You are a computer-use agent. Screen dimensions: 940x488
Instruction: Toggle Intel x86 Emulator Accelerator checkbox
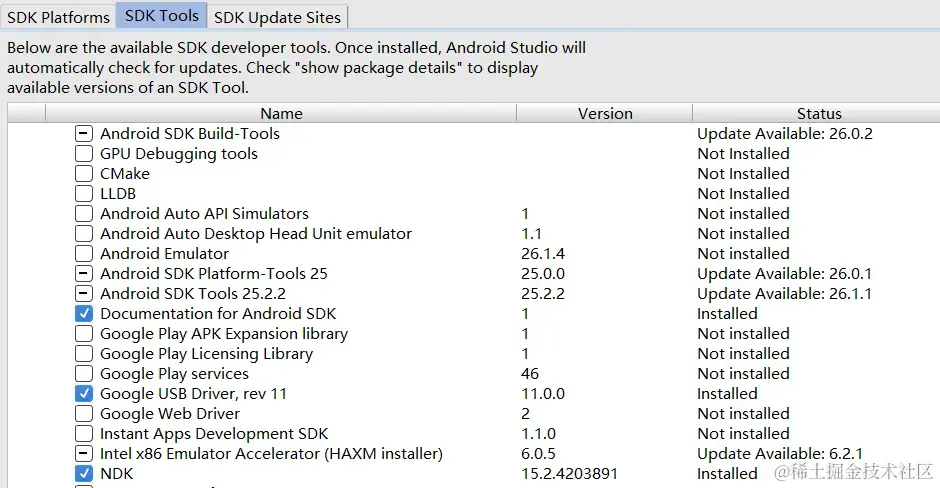(x=84, y=453)
